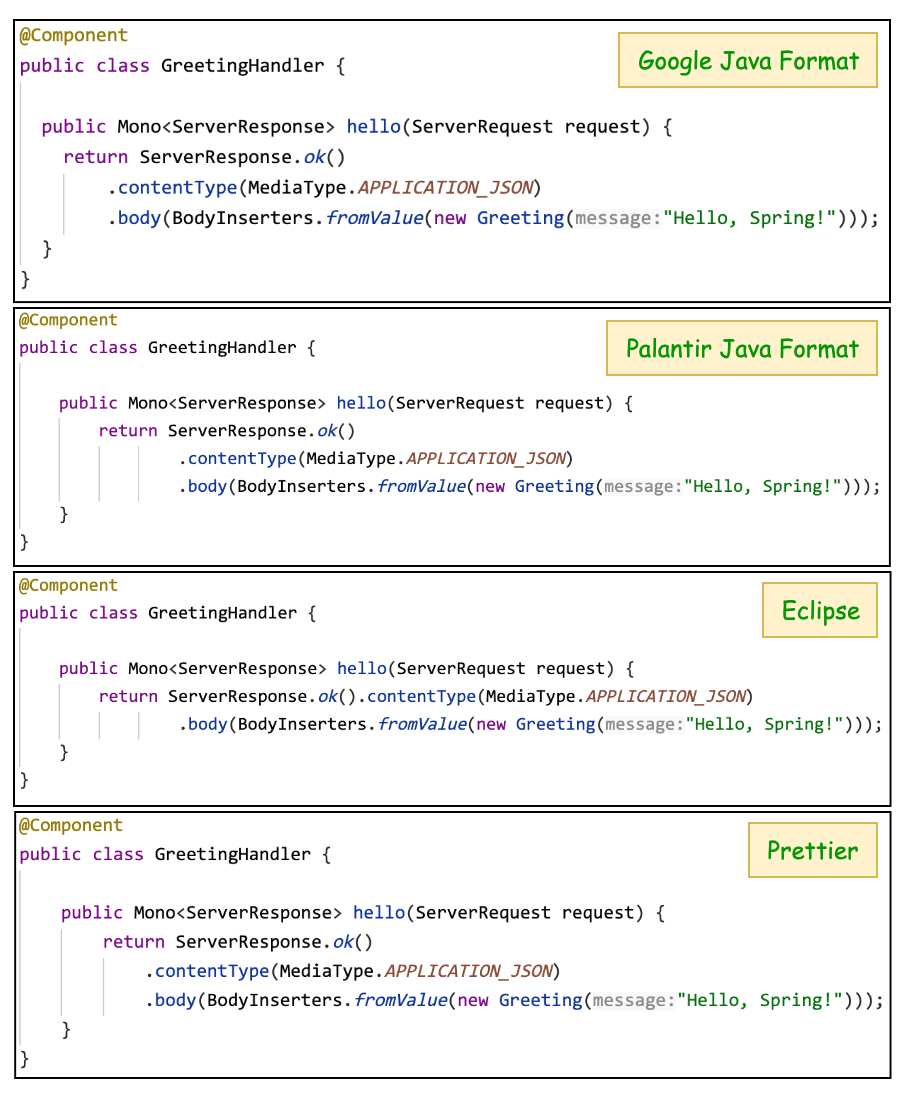Select @Component in the Eclipse panel
The image size is (902, 1096).
(x=68, y=585)
